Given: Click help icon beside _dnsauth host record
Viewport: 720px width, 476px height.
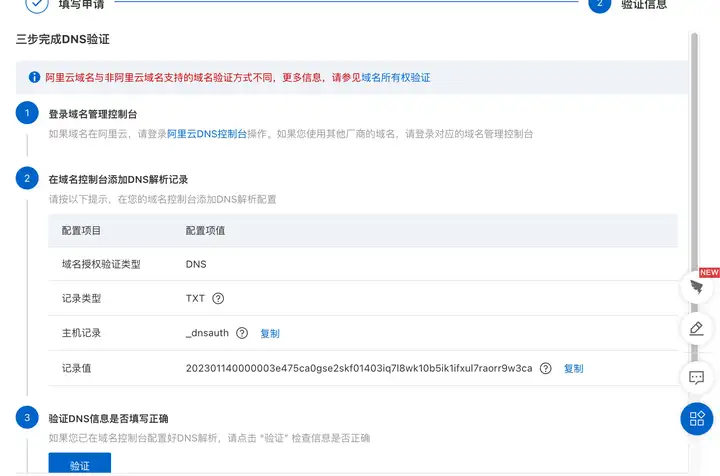Looking at the screenshot, I should (x=242, y=333).
